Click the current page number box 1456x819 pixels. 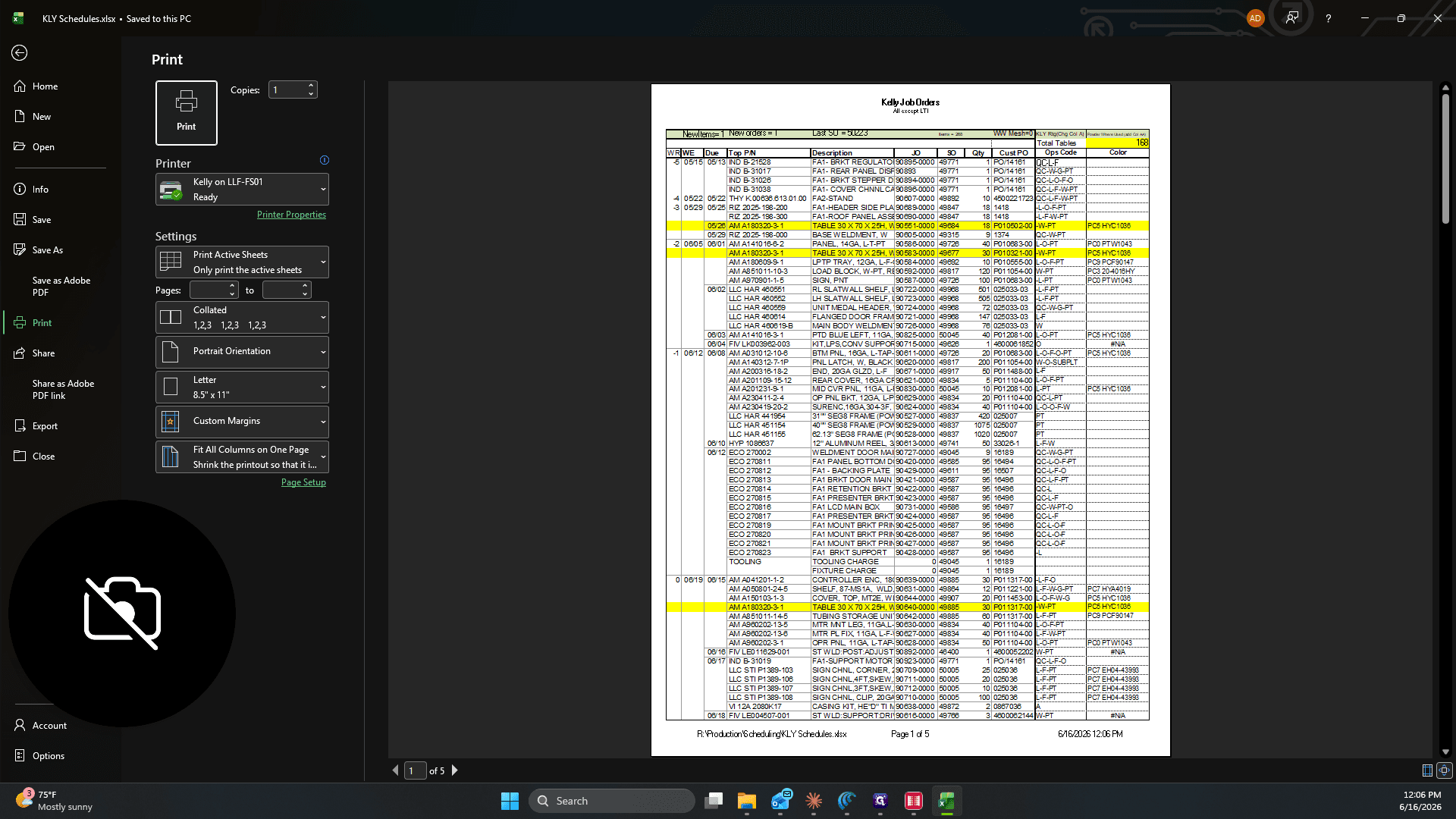415,770
